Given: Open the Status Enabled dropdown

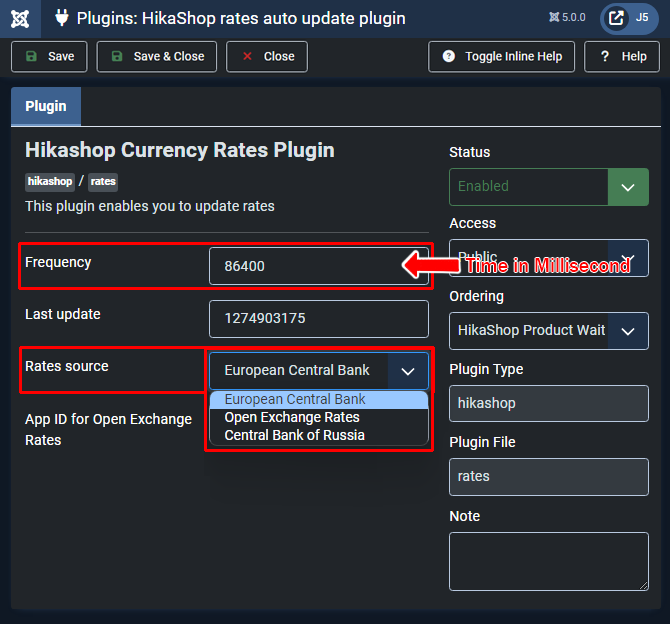Looking at the screenshot, I should pos(549,187).
